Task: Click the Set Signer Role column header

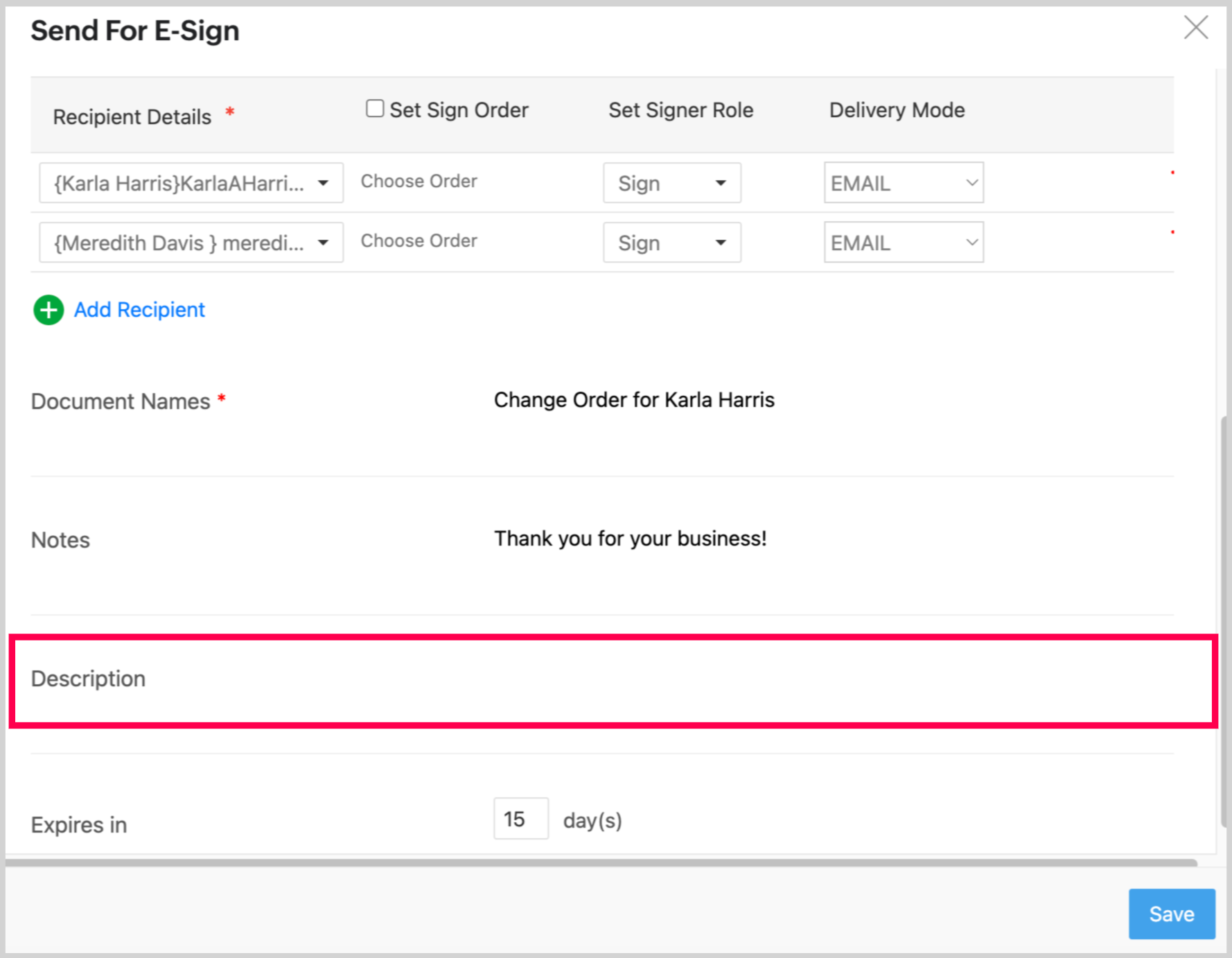Action: [x=680, y=110]
